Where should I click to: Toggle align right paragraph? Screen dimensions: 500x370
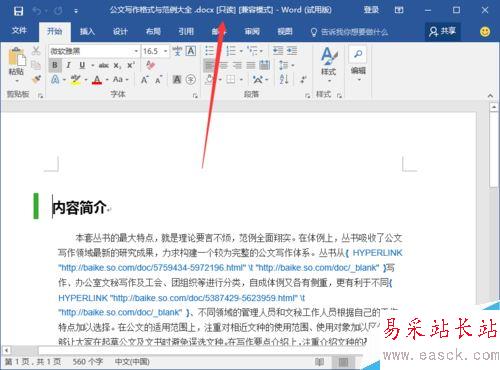[237, 65]
